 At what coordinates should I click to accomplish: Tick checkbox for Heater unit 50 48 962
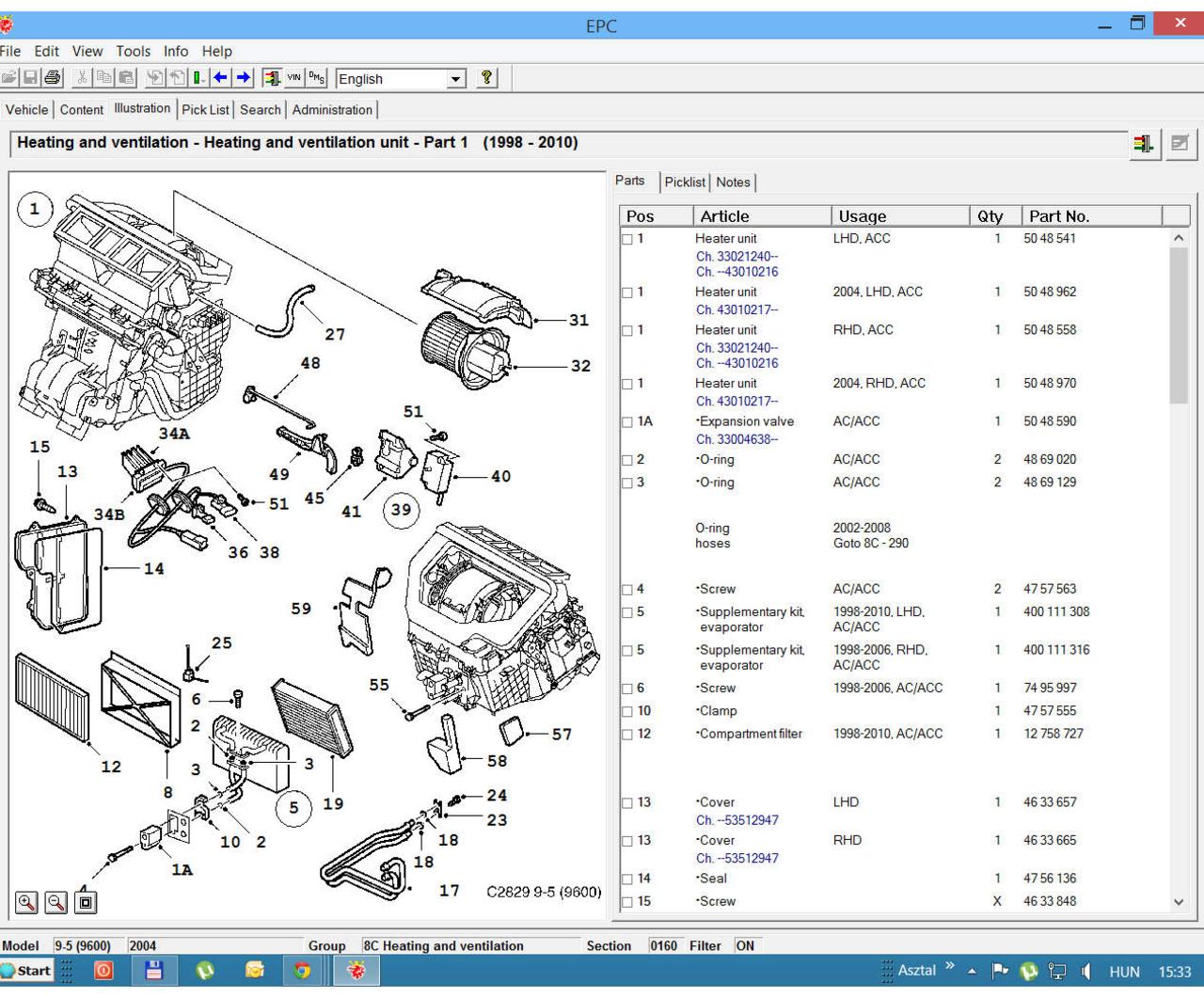(627, 293)
